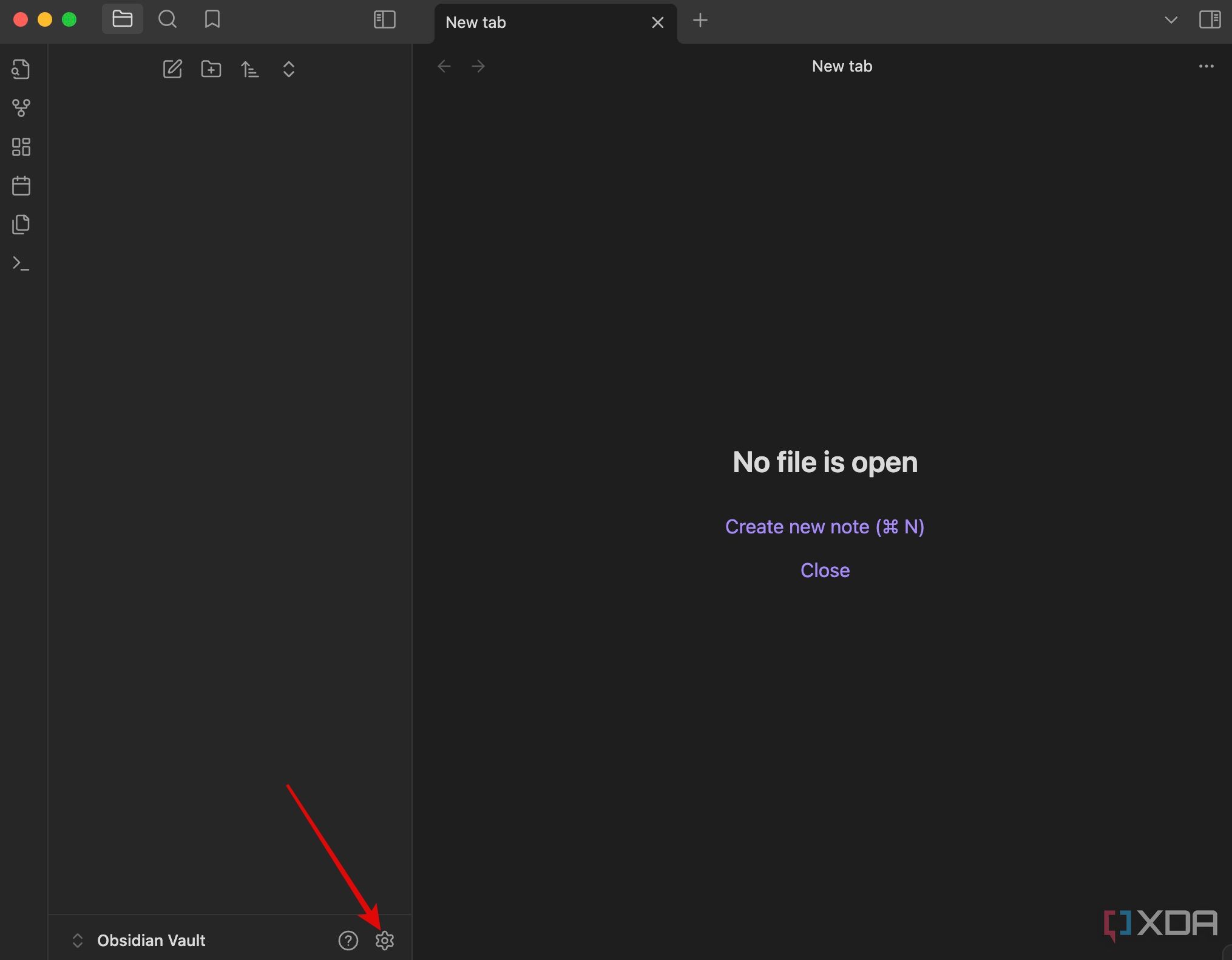Viewport: 1232px width, 960px height.
Task: Toggle the left sidebar panel
Action: coord(384,21)
